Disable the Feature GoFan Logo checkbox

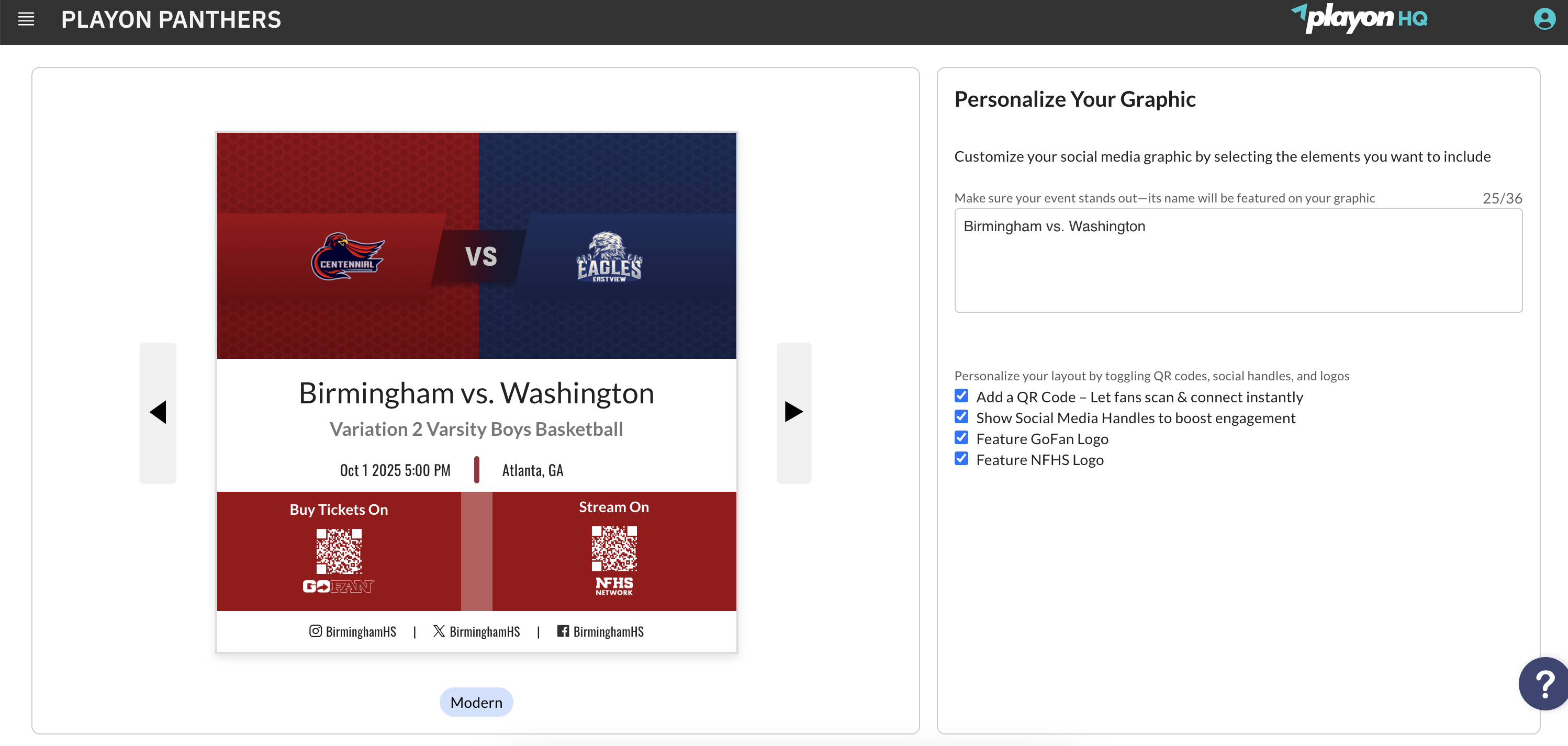961,437
